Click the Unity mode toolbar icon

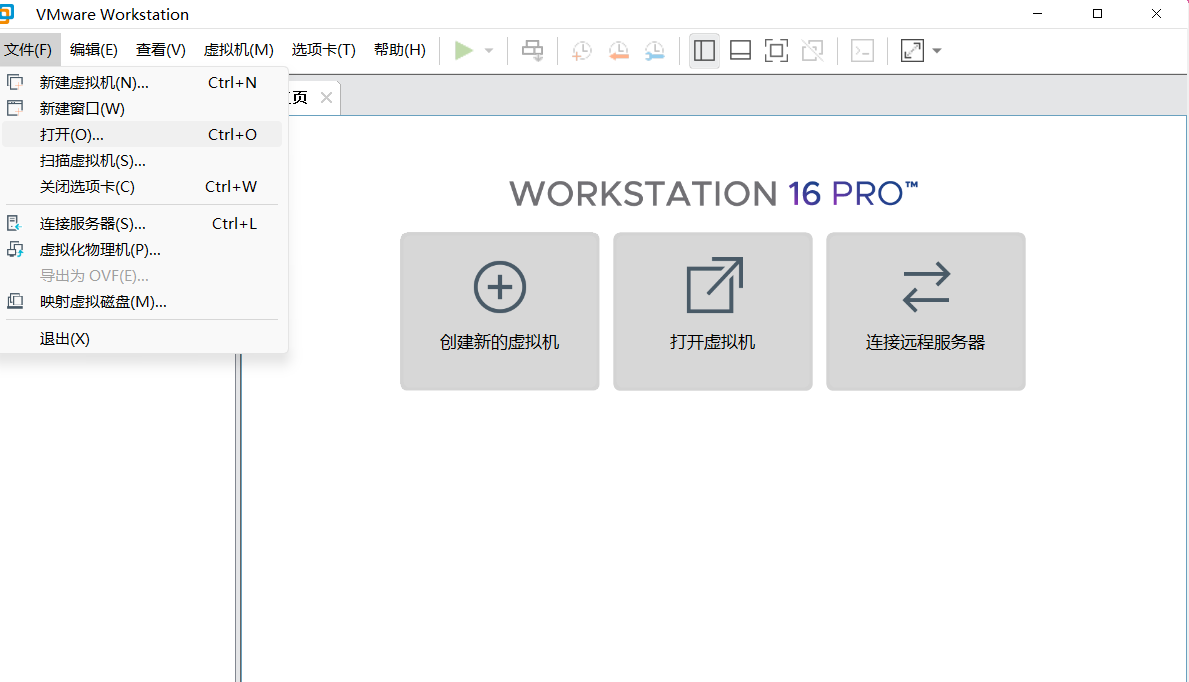click(x=813, y=51)
